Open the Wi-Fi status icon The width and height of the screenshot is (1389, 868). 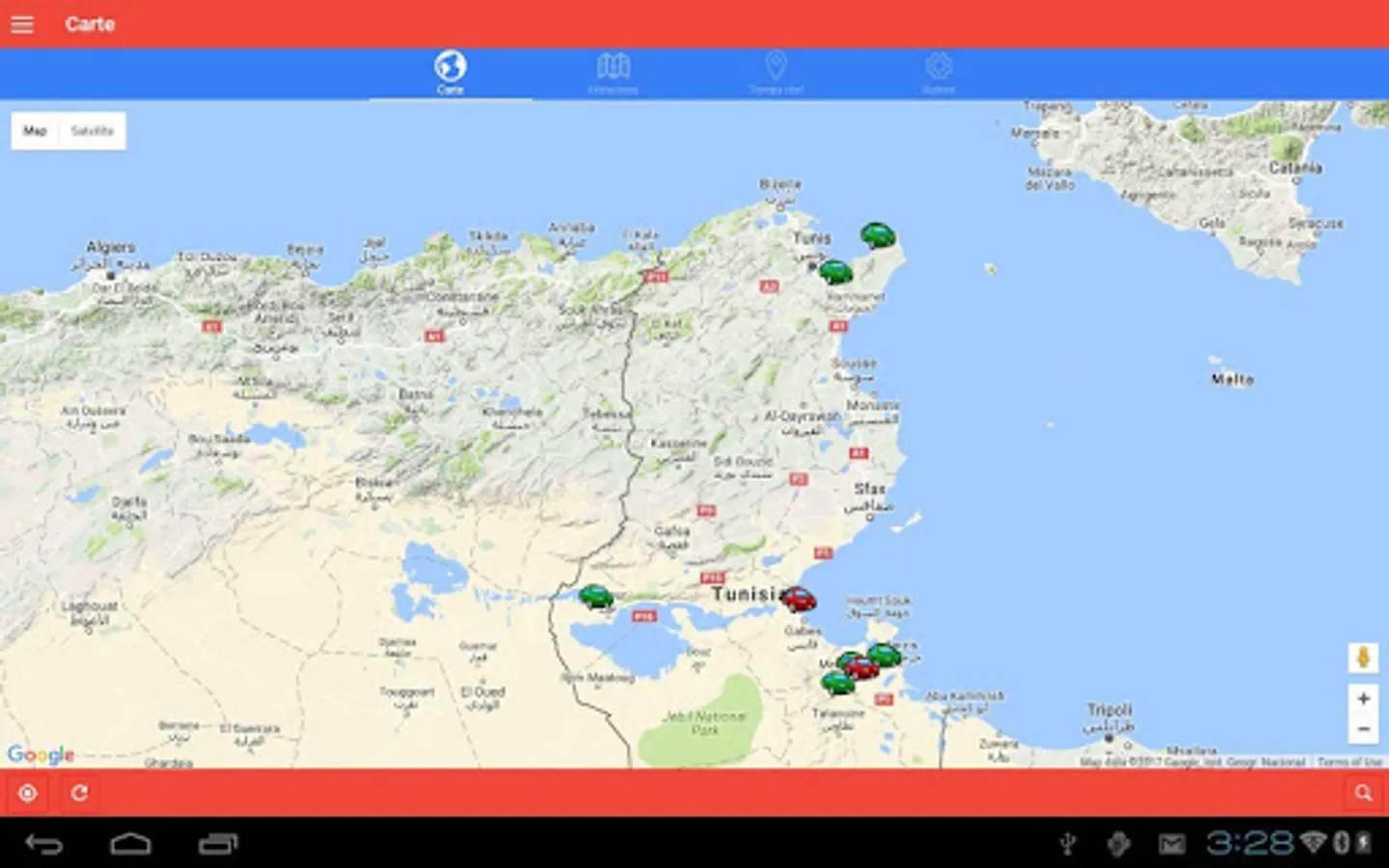(x=1313, y=843)
